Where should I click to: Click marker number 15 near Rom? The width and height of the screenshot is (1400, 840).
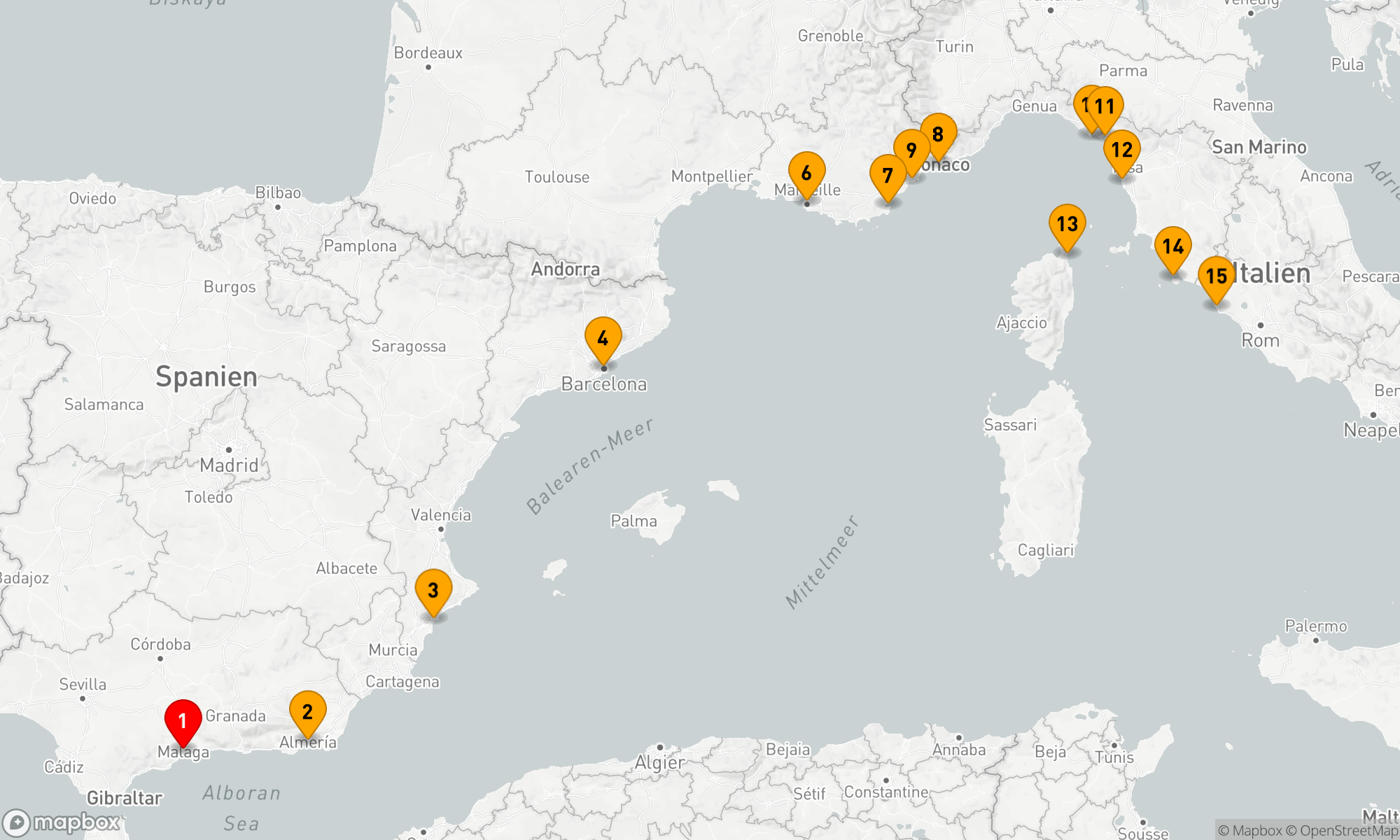1217,276
